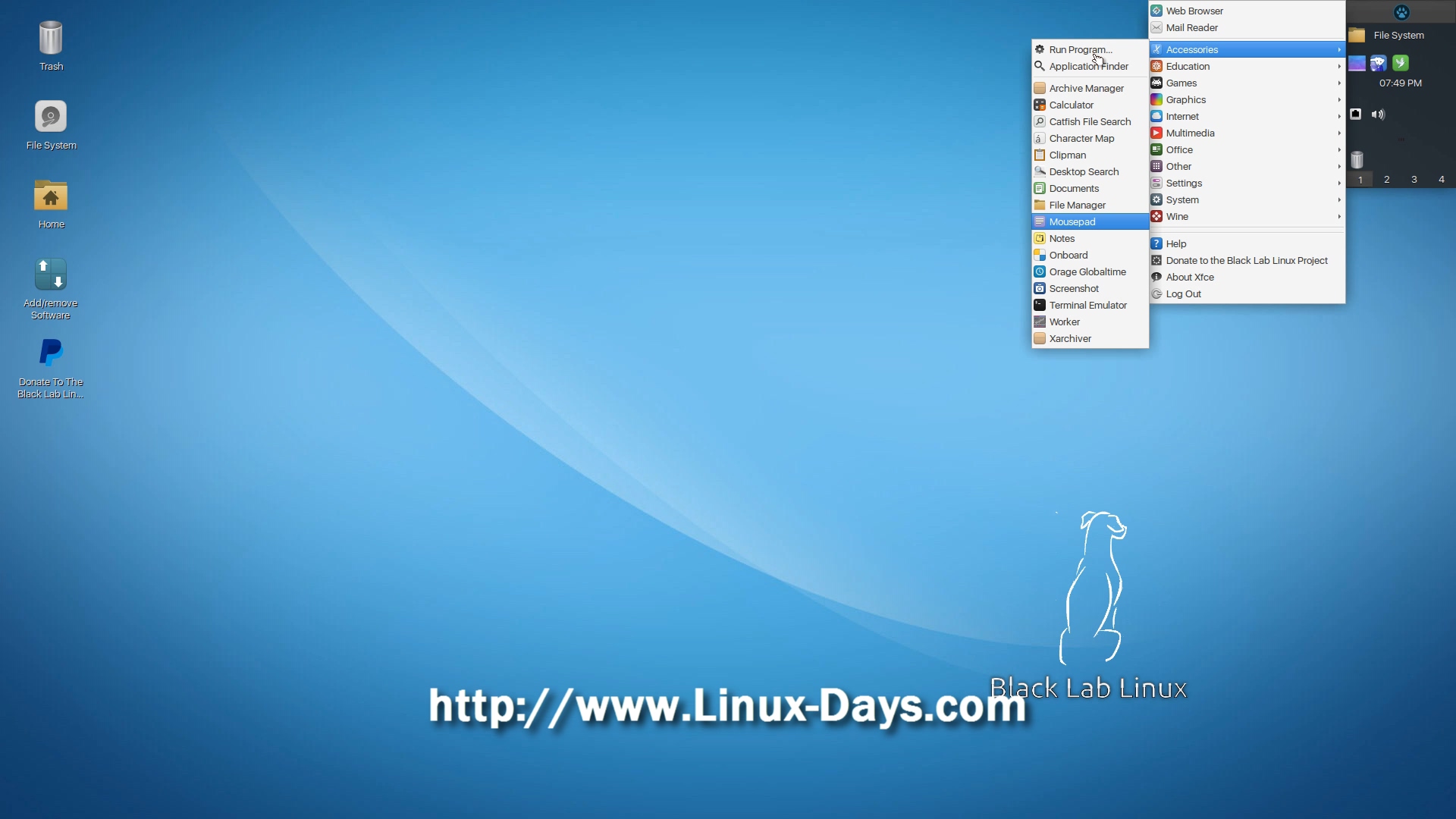Click the purple show desktop panel icon
1456x819 pixels.
click(1357, 63)
